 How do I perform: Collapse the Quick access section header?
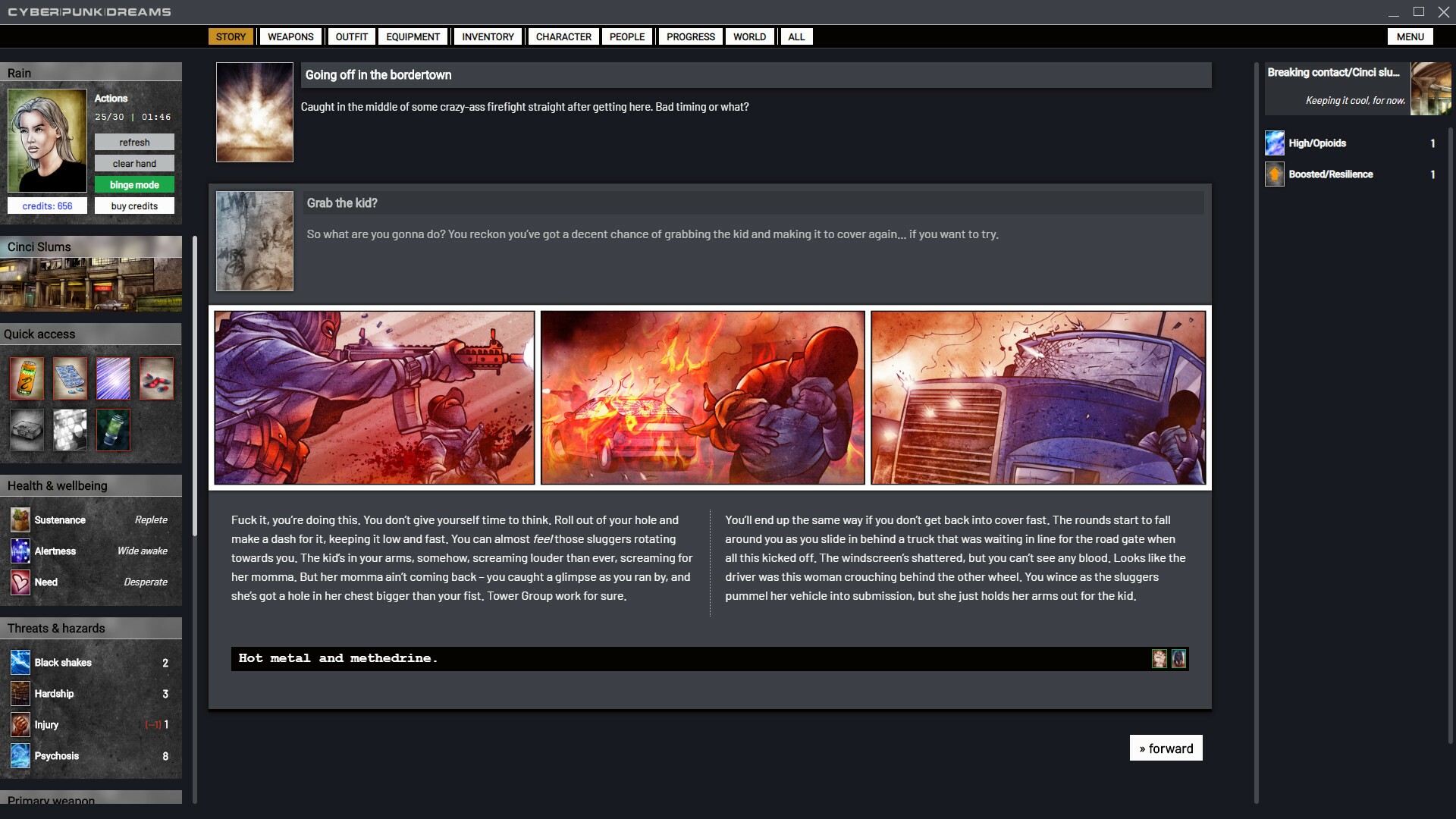(90, 334)
